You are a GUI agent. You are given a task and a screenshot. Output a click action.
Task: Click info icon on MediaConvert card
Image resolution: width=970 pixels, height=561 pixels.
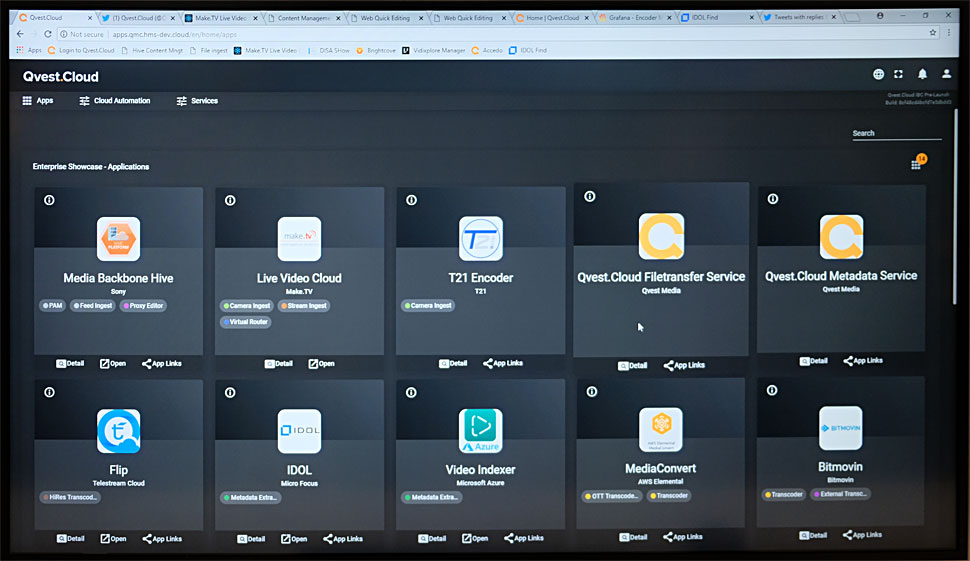[x=592, y=391]
